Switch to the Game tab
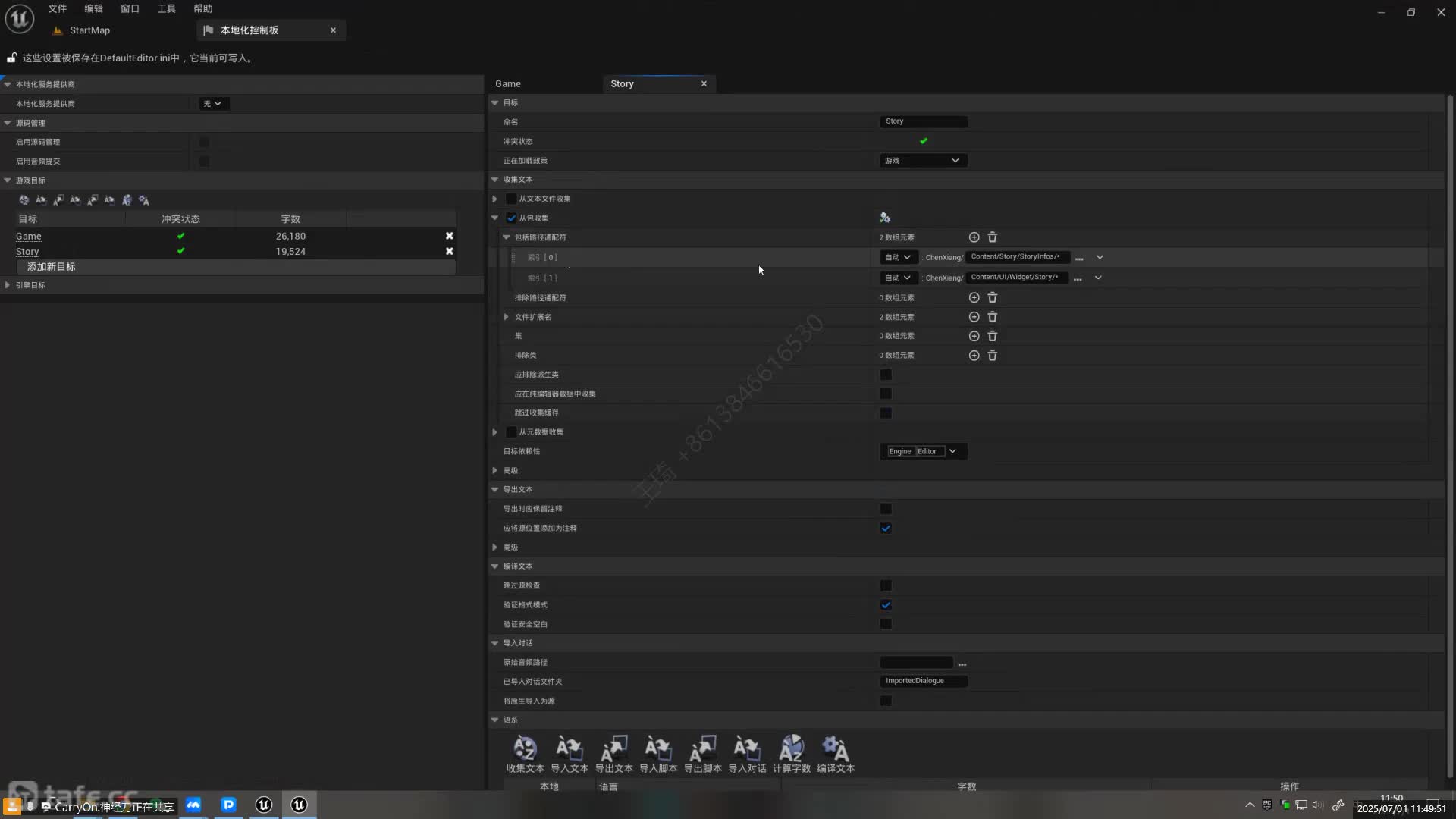Screen dimensions: 1456x819 [508, 83]
